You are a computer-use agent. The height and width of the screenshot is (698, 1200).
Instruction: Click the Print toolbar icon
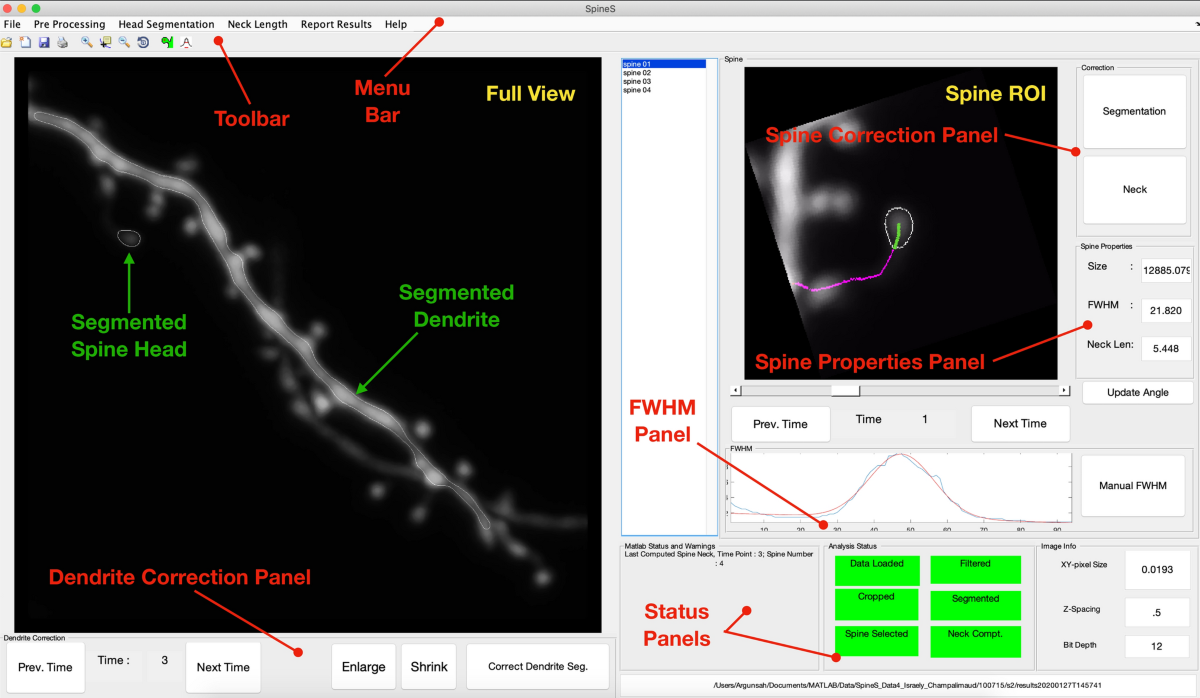point(62,43)
